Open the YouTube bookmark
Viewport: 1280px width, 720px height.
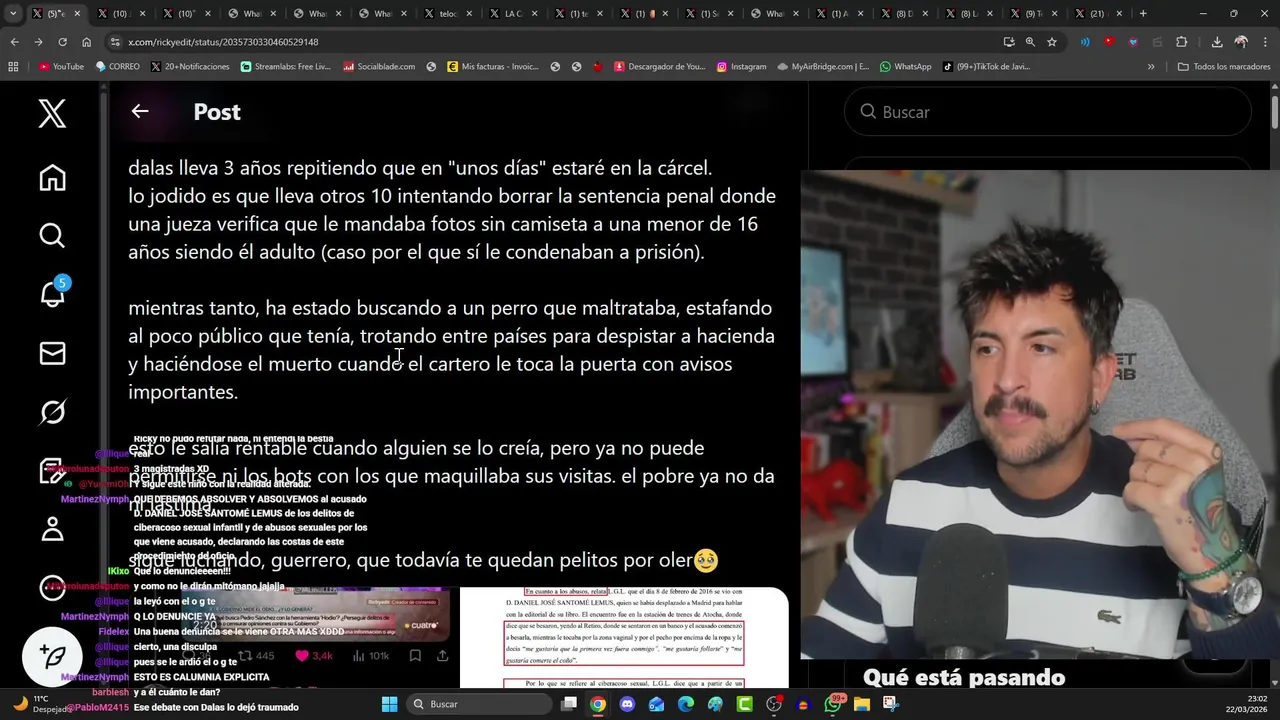click(x=61, y=67)
